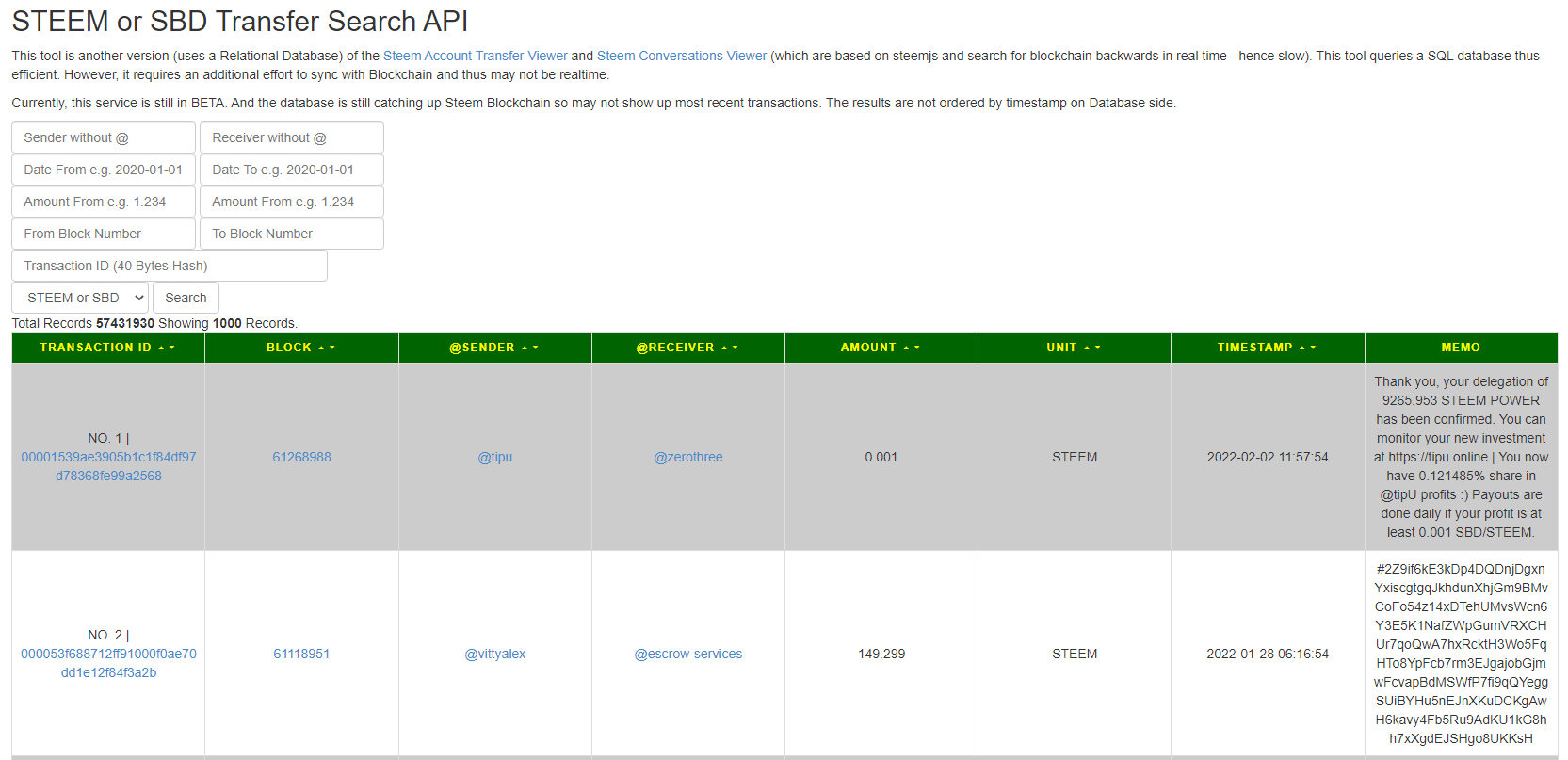Open block 61118951 link
1568x760 pixels.
[301, 654]
